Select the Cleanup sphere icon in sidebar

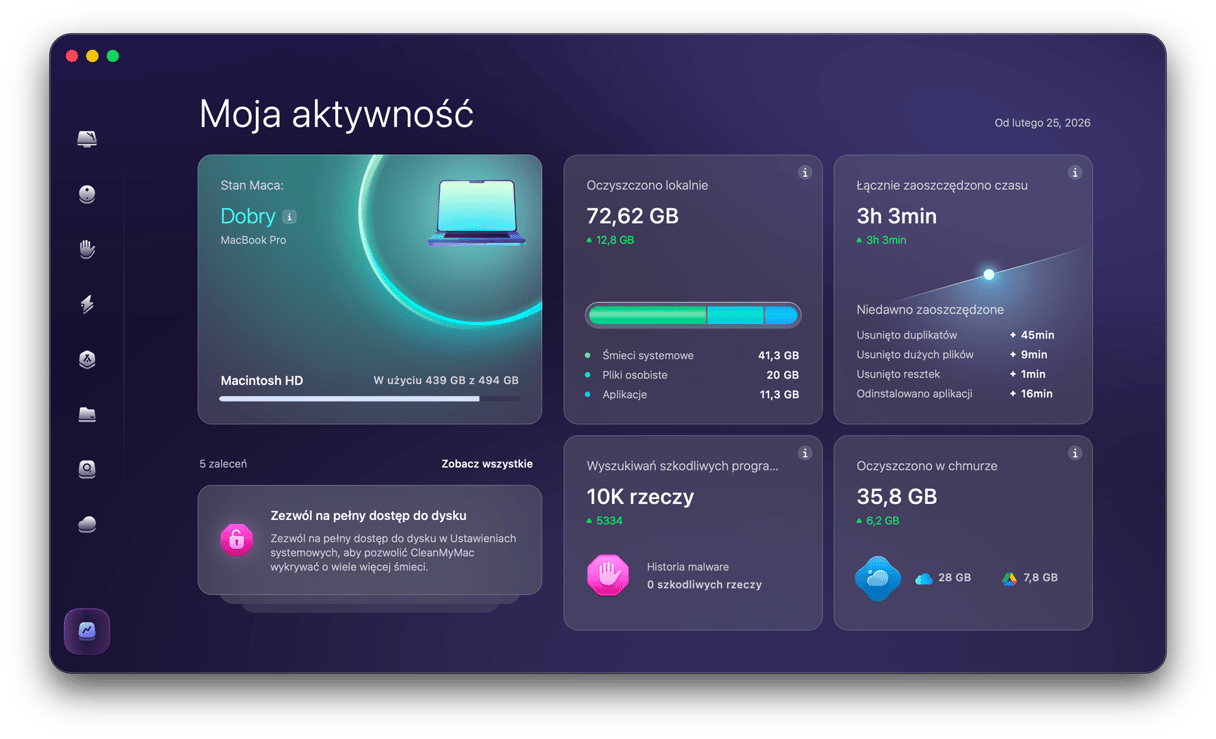point(87,194)
